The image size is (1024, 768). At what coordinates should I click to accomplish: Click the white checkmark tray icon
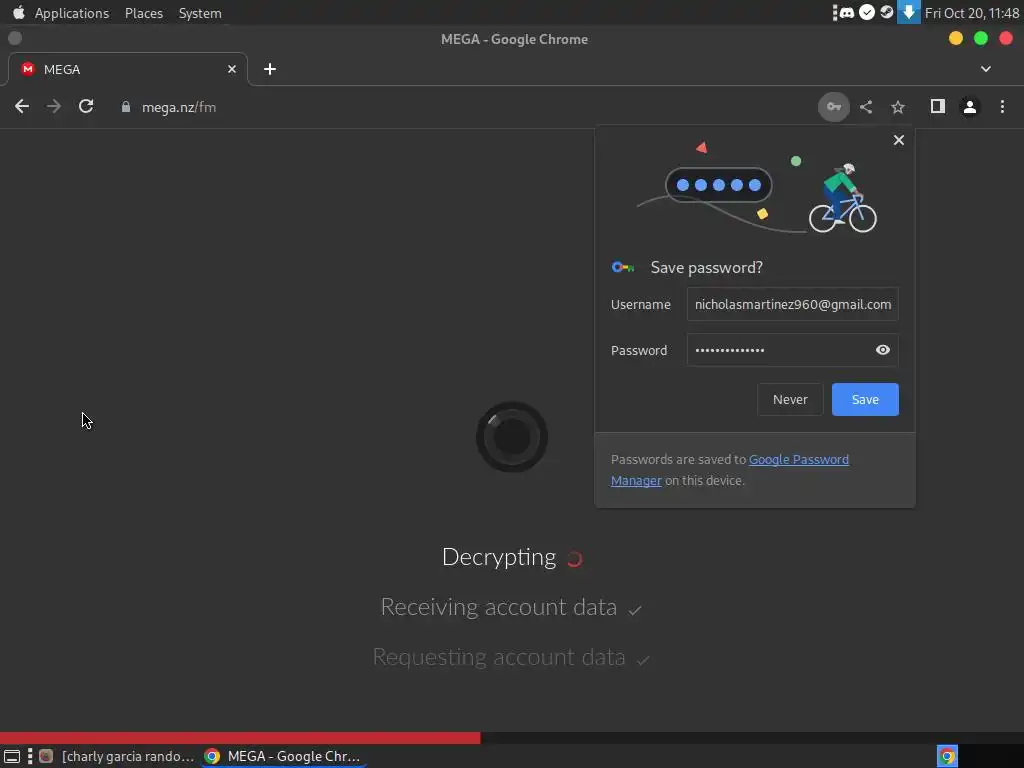point(867,12)
